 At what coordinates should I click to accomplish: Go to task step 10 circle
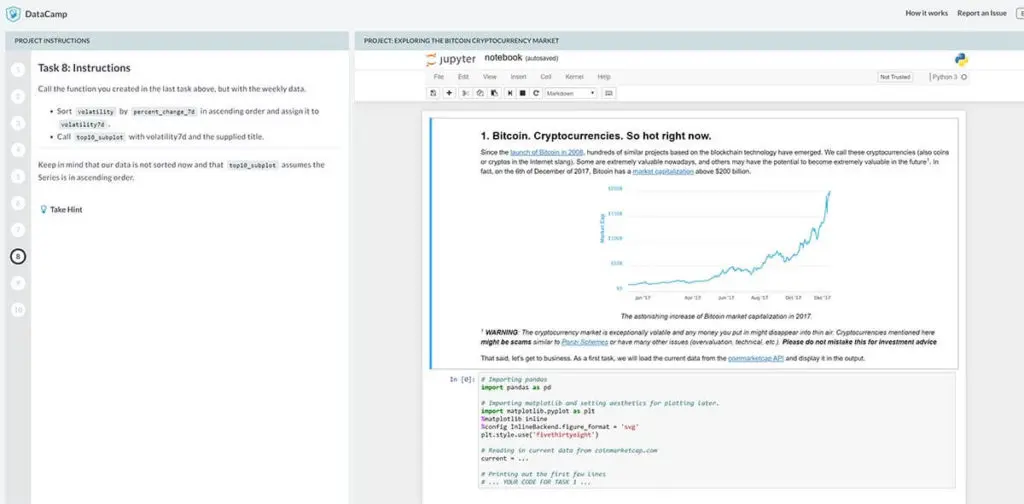click(x=18, y=310)
